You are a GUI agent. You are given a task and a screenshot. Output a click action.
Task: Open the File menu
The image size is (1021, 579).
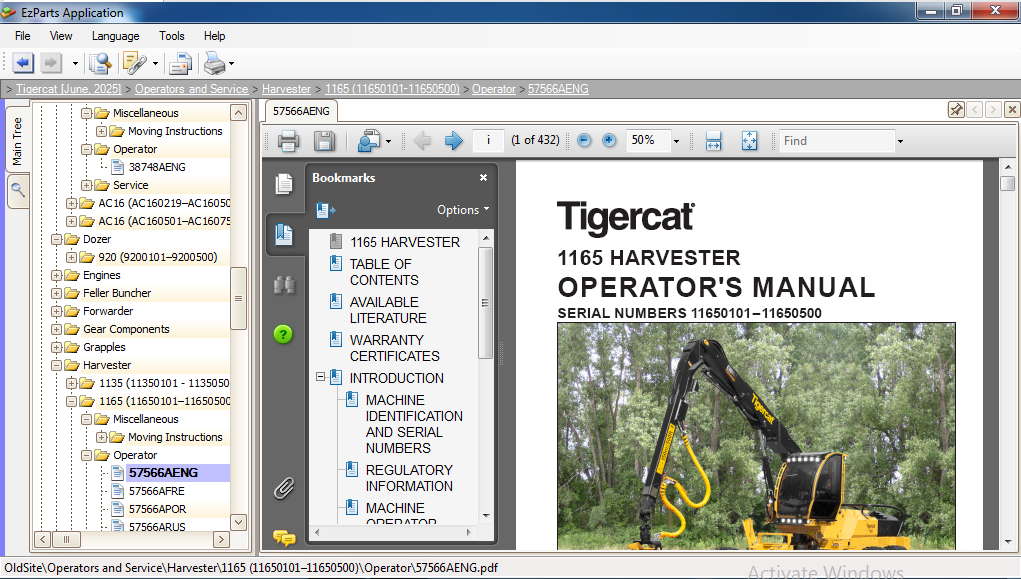tap(23, 36)
